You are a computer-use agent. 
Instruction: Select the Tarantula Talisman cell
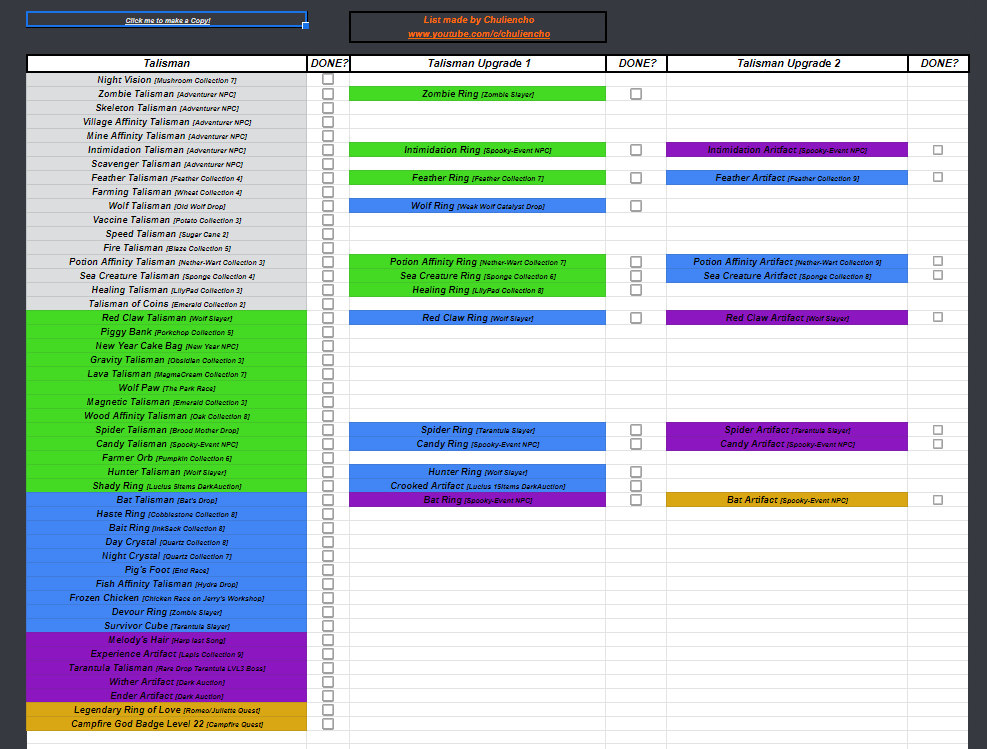pyautogui.click(x=167, y=668)
